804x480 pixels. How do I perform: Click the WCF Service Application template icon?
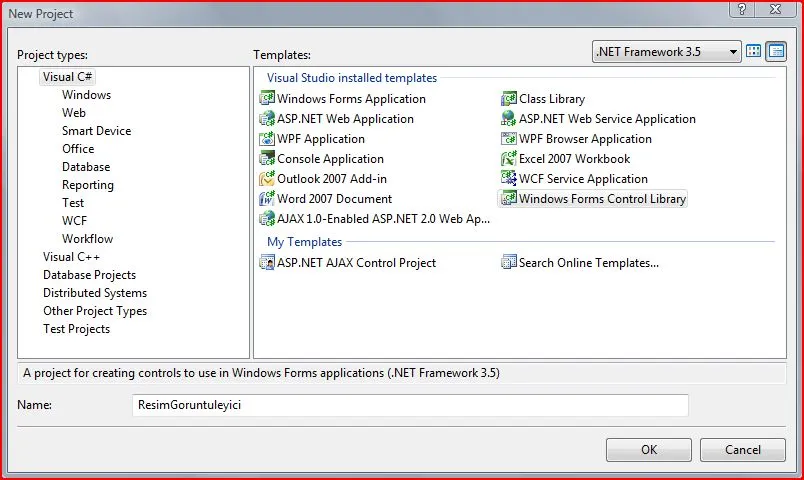tap(509, 178)
